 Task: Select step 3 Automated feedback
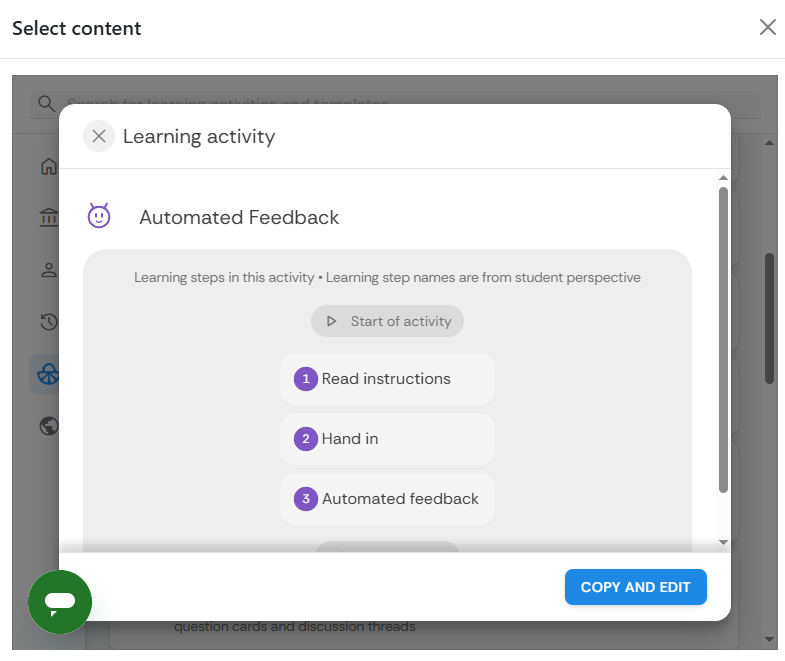point(387,499)
